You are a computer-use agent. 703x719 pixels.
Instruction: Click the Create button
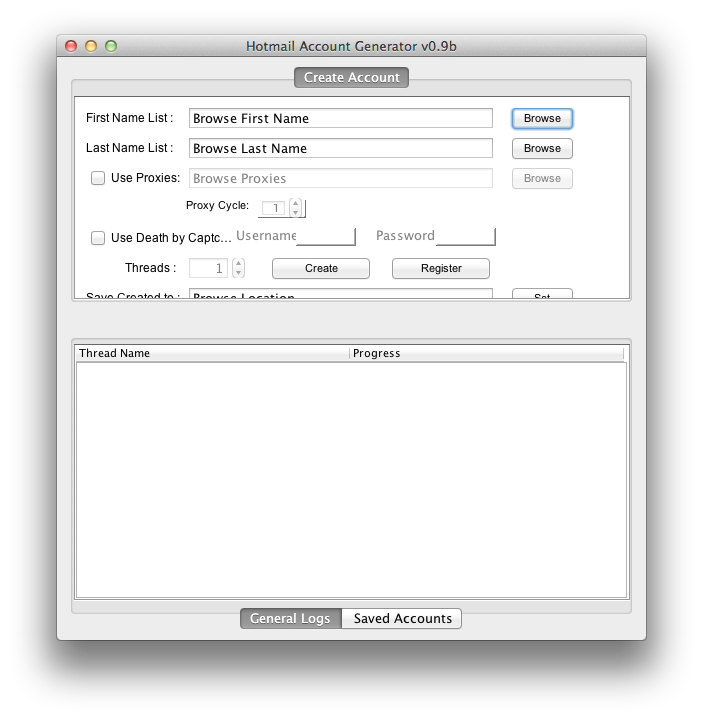(321, 268)
